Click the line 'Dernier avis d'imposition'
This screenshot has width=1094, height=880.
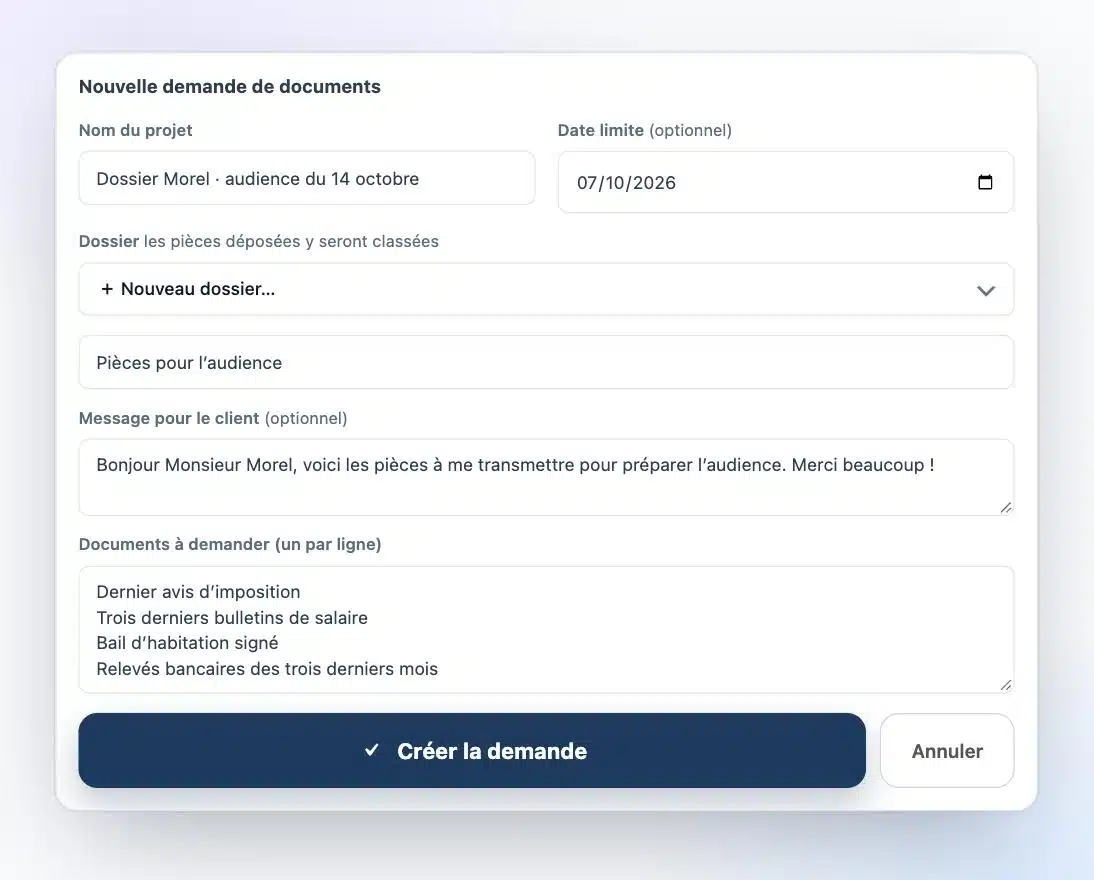[x=198, y=592]
